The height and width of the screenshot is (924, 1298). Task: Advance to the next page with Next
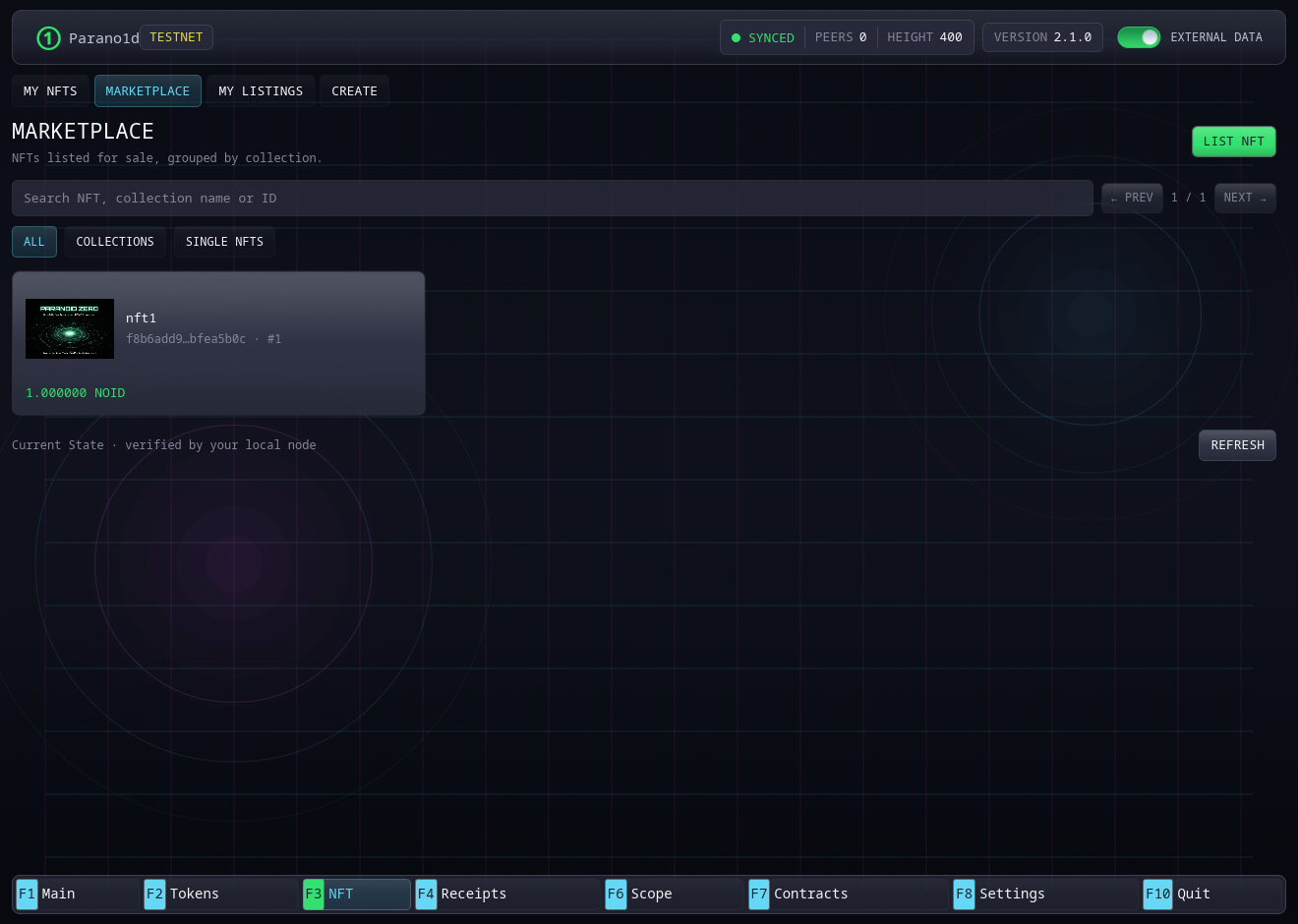(1245, 198)
